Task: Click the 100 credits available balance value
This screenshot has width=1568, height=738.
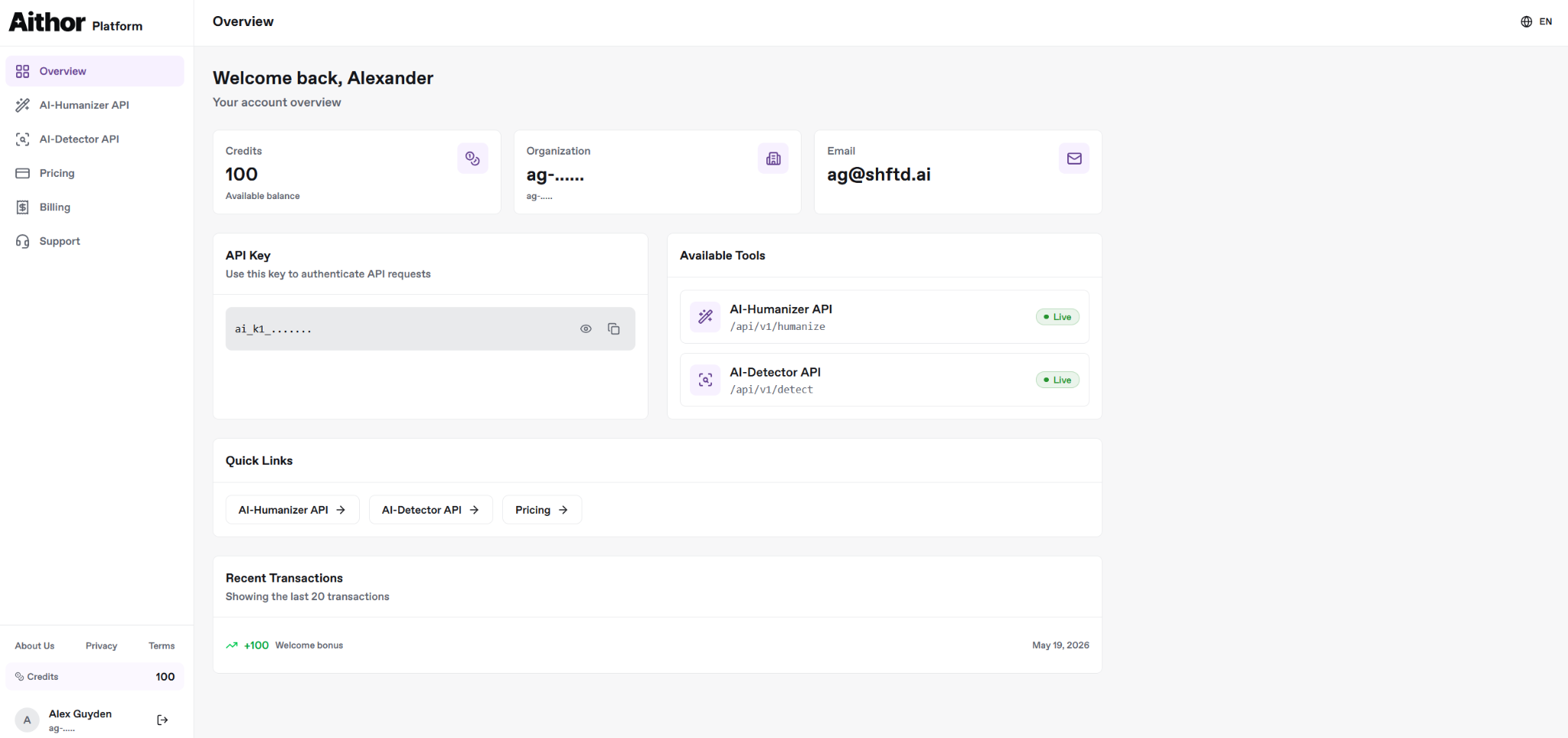Action: point(241,175)
